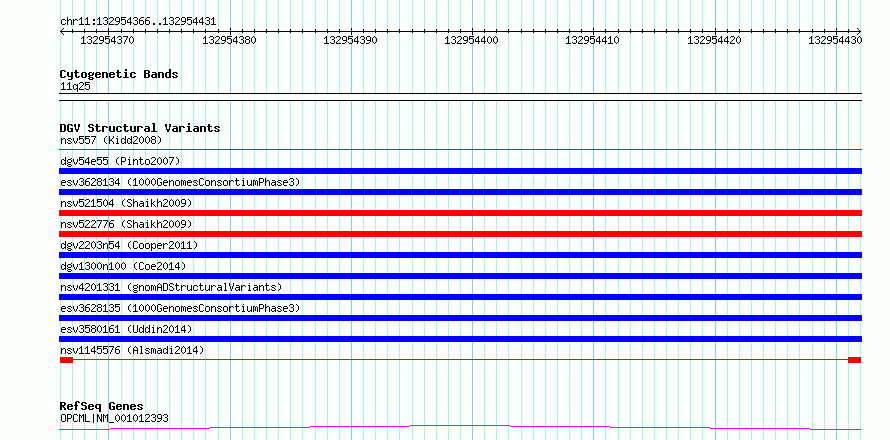
Task: Click the dgv54e55 (Pinto2007) variant label
Action: [120, 161]
